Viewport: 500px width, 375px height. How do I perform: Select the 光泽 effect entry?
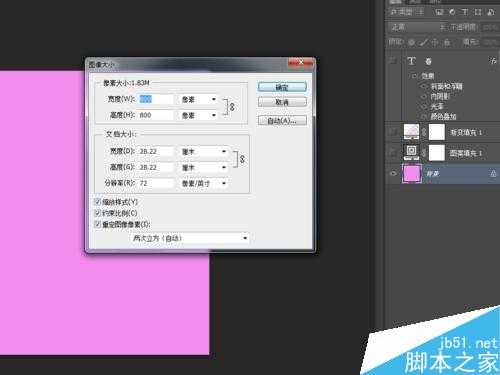[x=437, y=106]
